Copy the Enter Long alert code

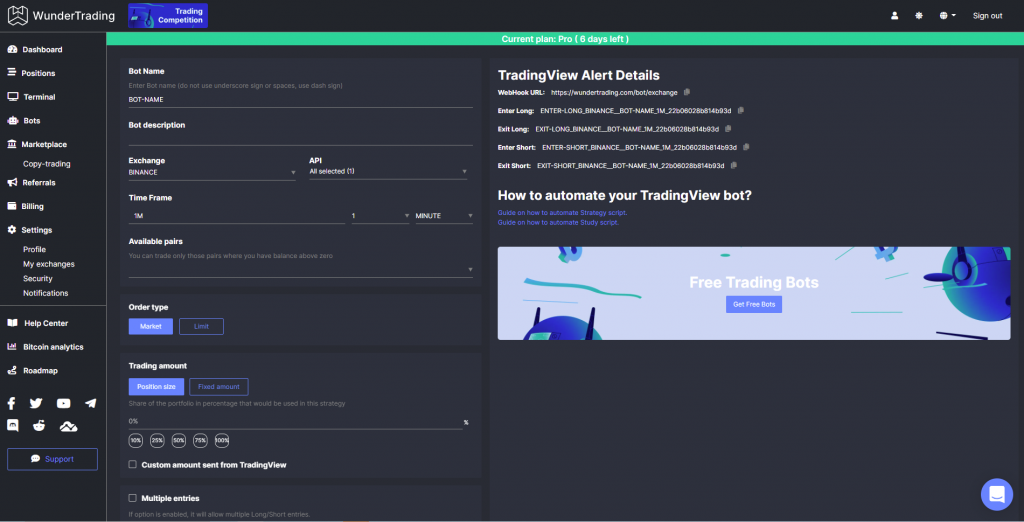coord(740,110)
